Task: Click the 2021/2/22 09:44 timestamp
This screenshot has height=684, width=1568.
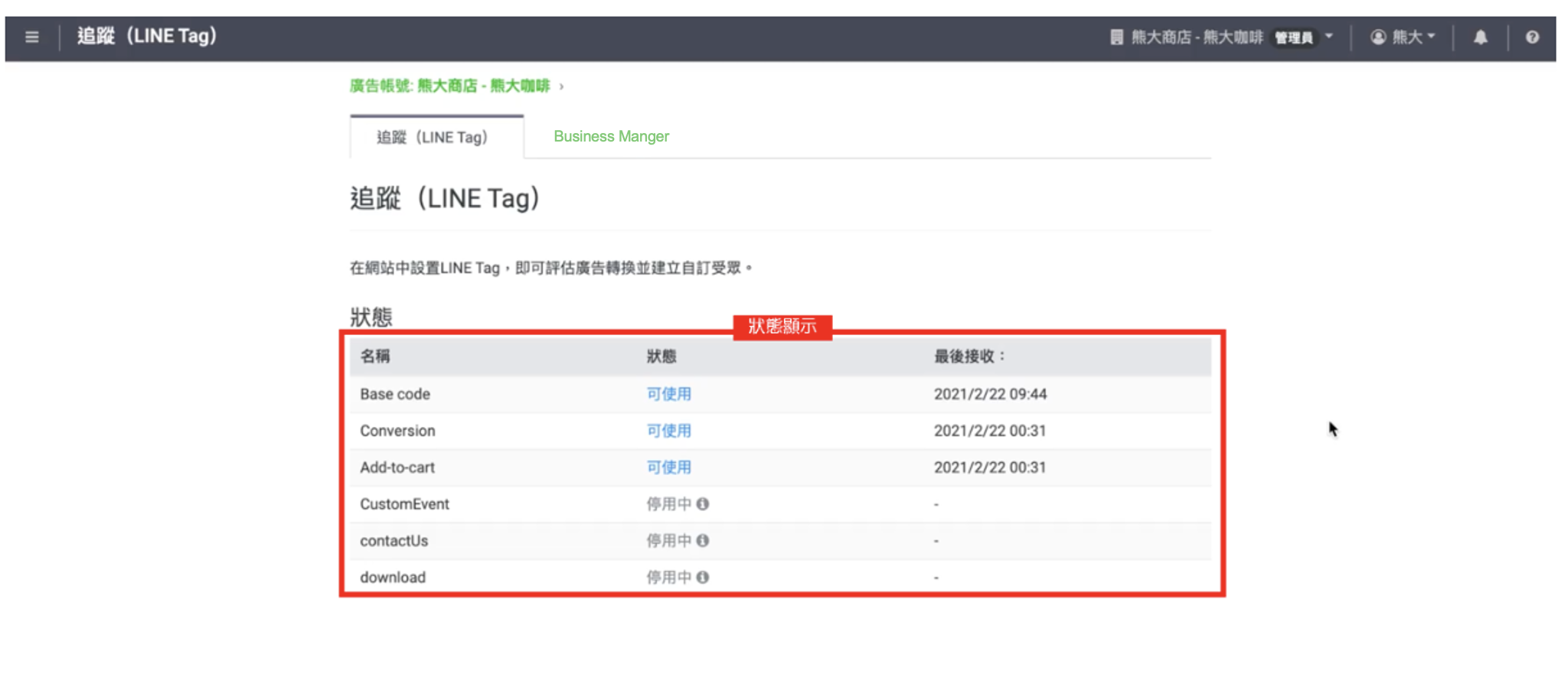Action: (990, 394)
